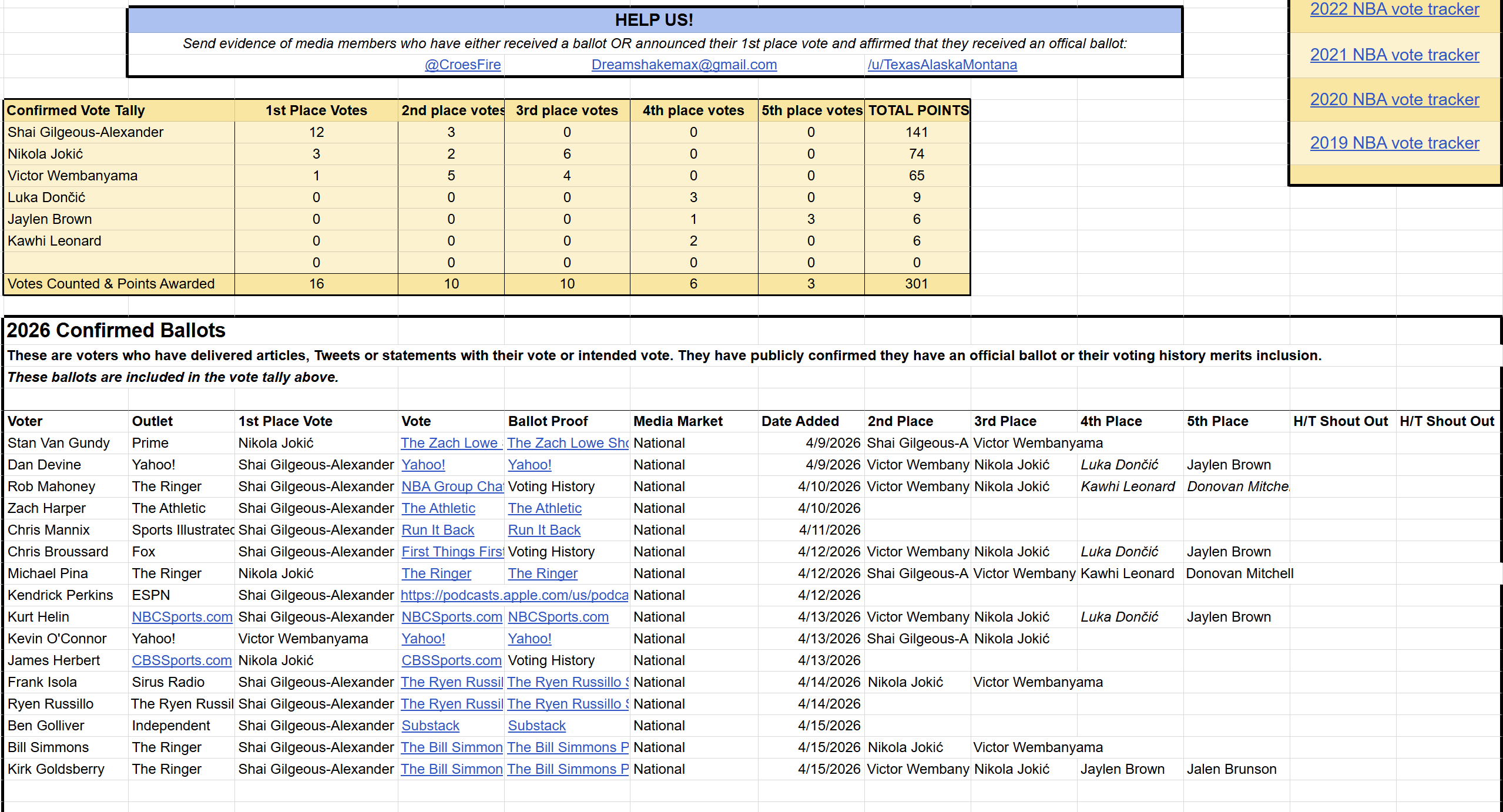Open Zach Harper's The Athletic vote link
Viewport: 1503px width, 812px height.
(438, 508)
